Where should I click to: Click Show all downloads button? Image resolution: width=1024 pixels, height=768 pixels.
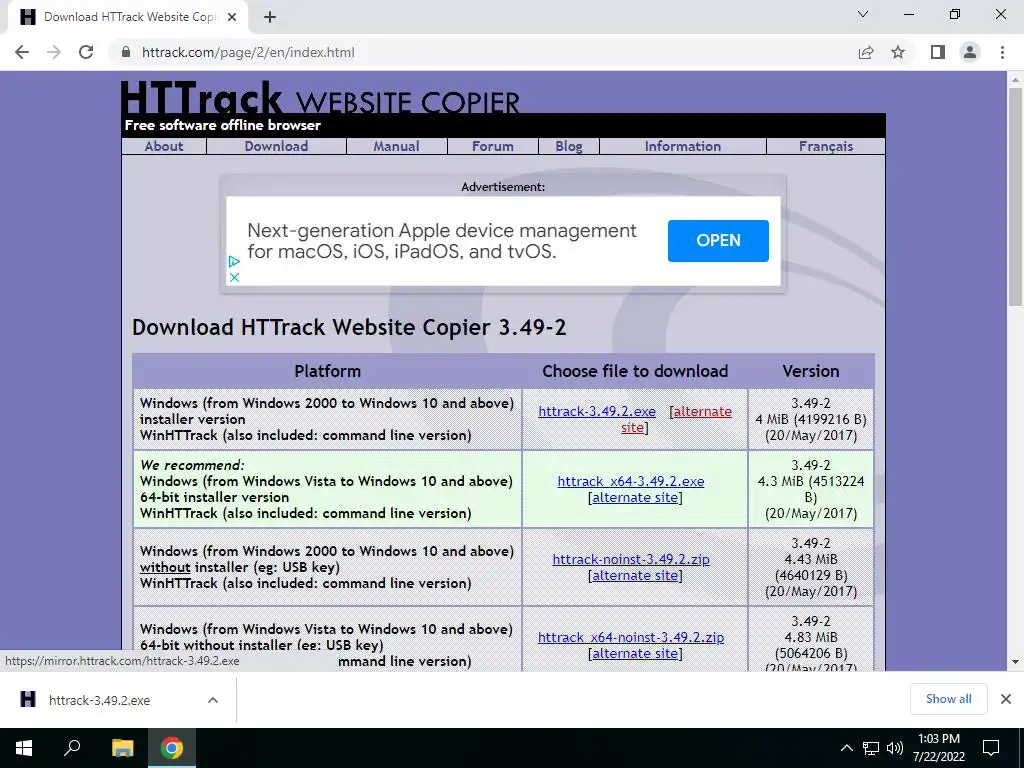point(948,699)
